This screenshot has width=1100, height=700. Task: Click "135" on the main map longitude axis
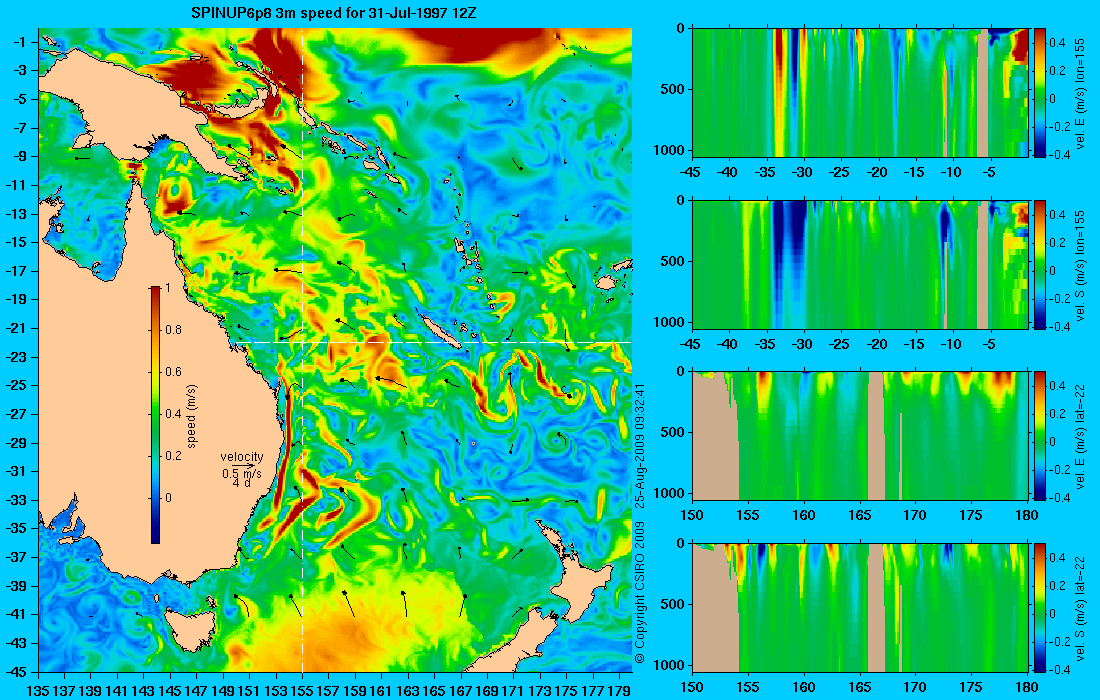(38, 690)
